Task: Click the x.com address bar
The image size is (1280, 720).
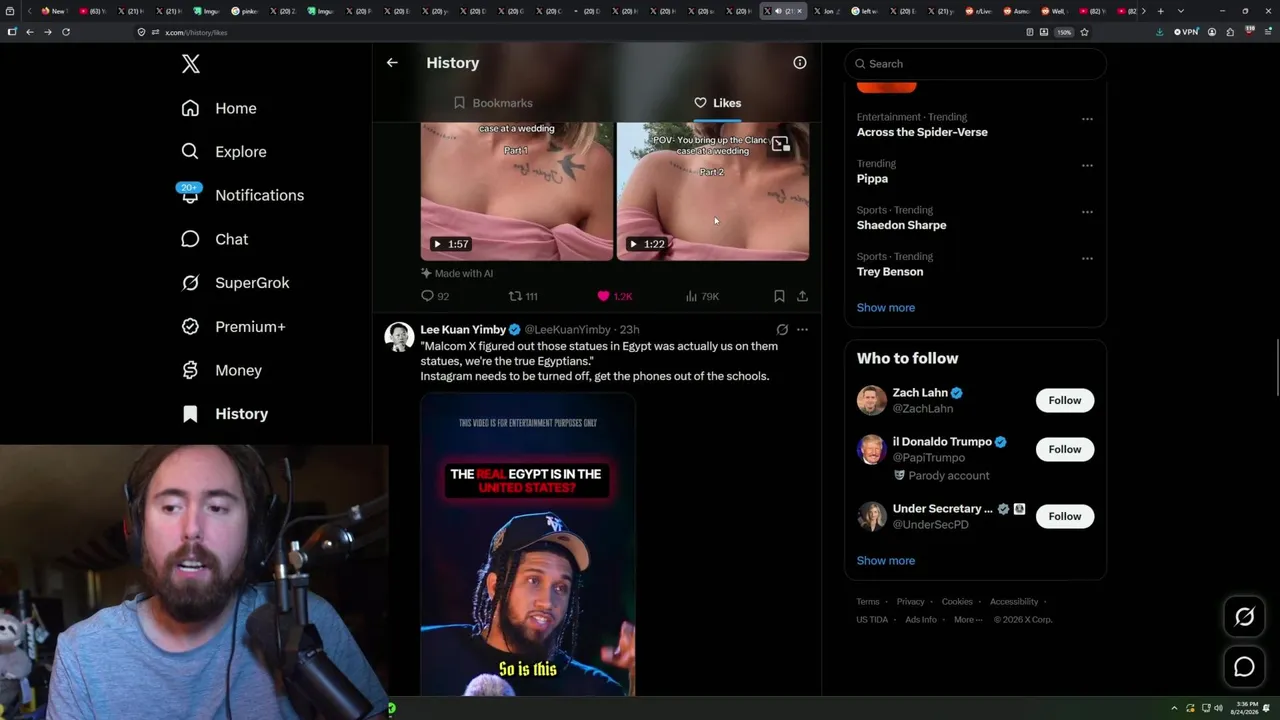Action: pos(580,32)
